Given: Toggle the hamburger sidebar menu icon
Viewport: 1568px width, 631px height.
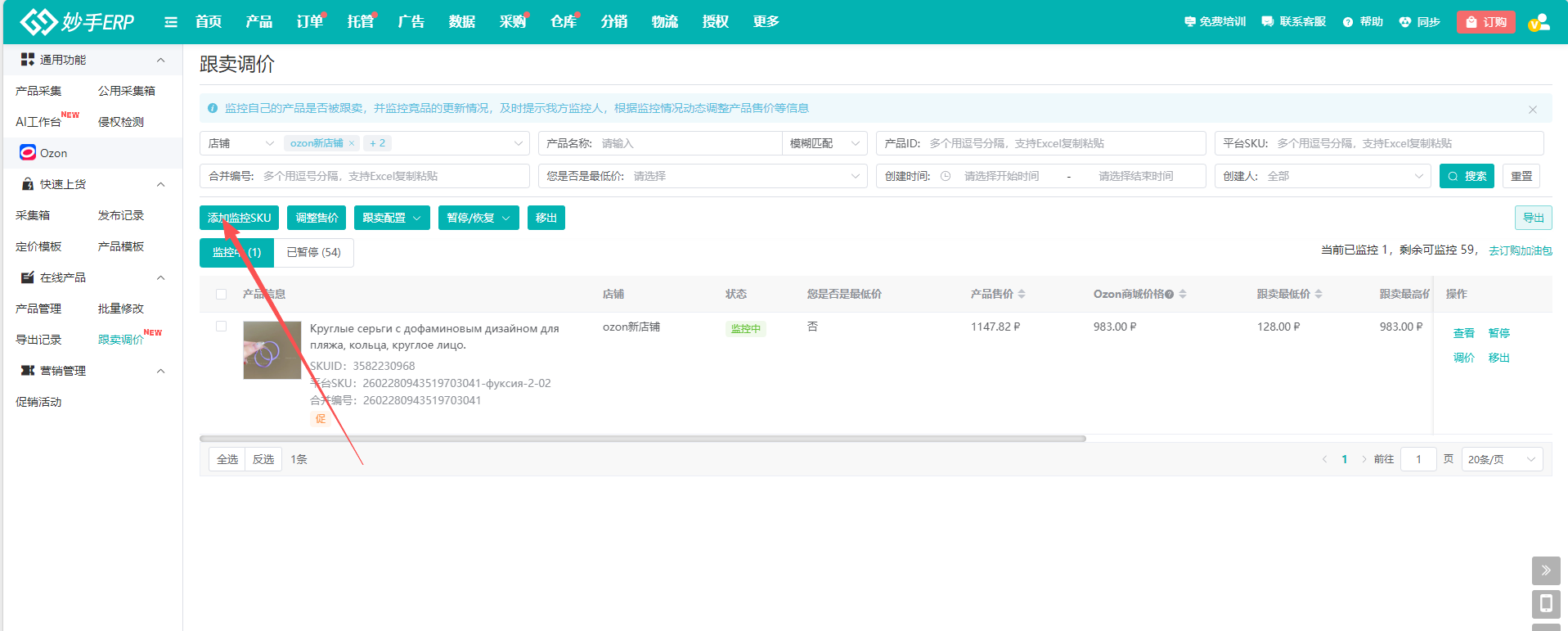Looking at the screenshot, I should click(171, 22).
